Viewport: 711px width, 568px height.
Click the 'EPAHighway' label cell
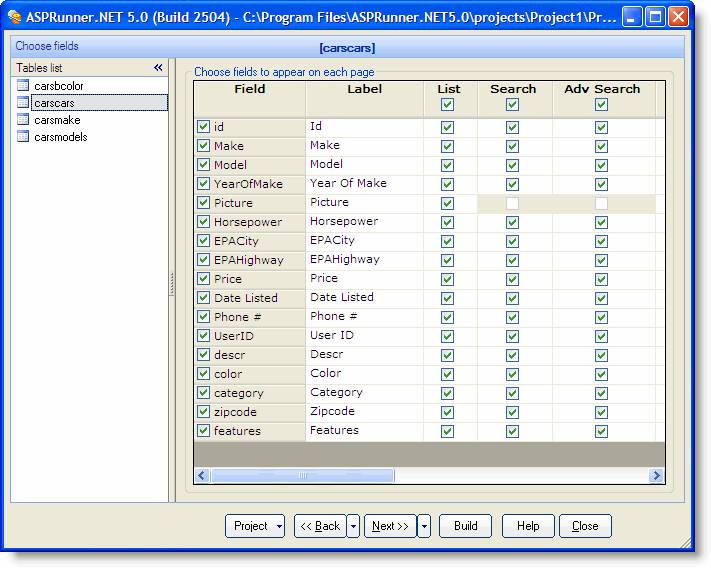coord(365,260)
